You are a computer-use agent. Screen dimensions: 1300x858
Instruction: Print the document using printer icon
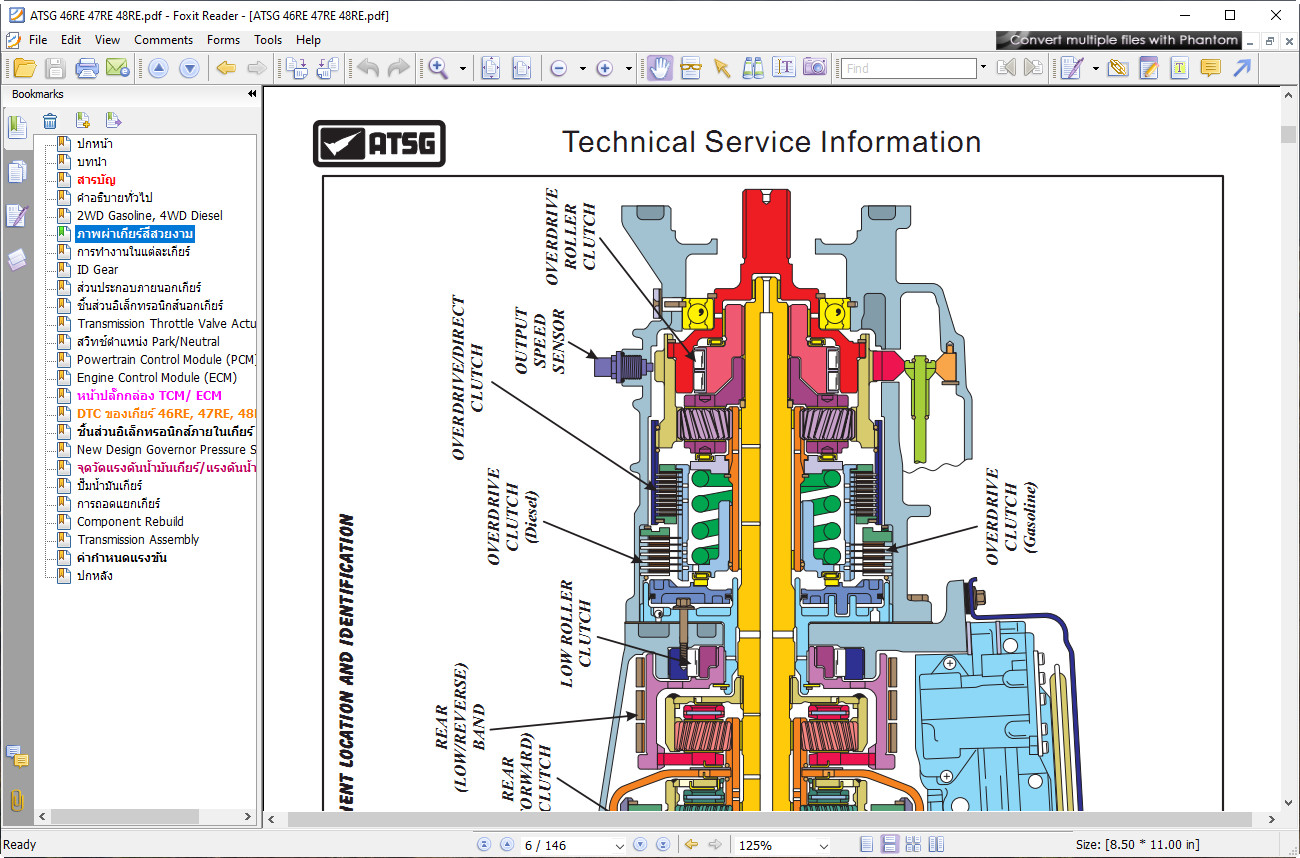(87, 68)
